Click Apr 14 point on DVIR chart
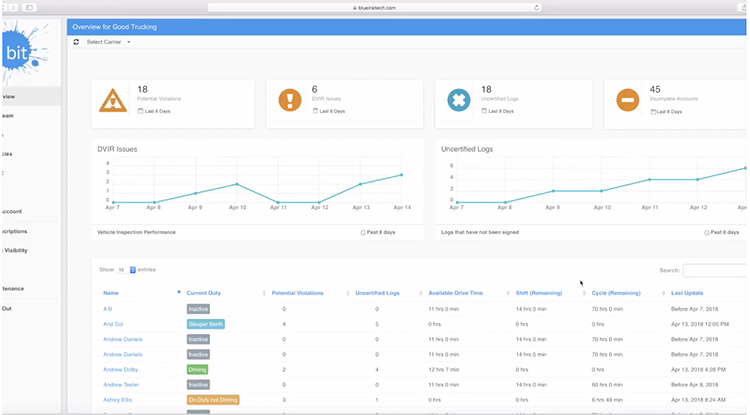 401,175
